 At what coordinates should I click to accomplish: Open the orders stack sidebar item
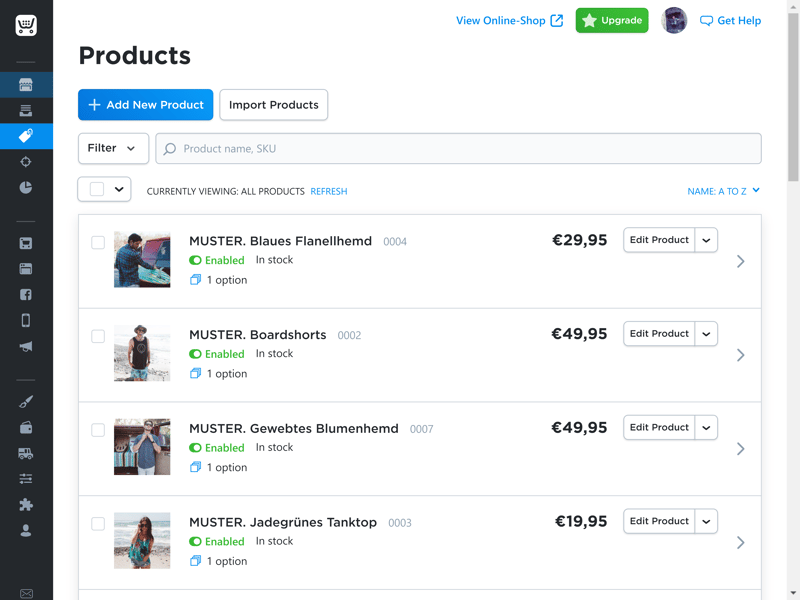26,110
